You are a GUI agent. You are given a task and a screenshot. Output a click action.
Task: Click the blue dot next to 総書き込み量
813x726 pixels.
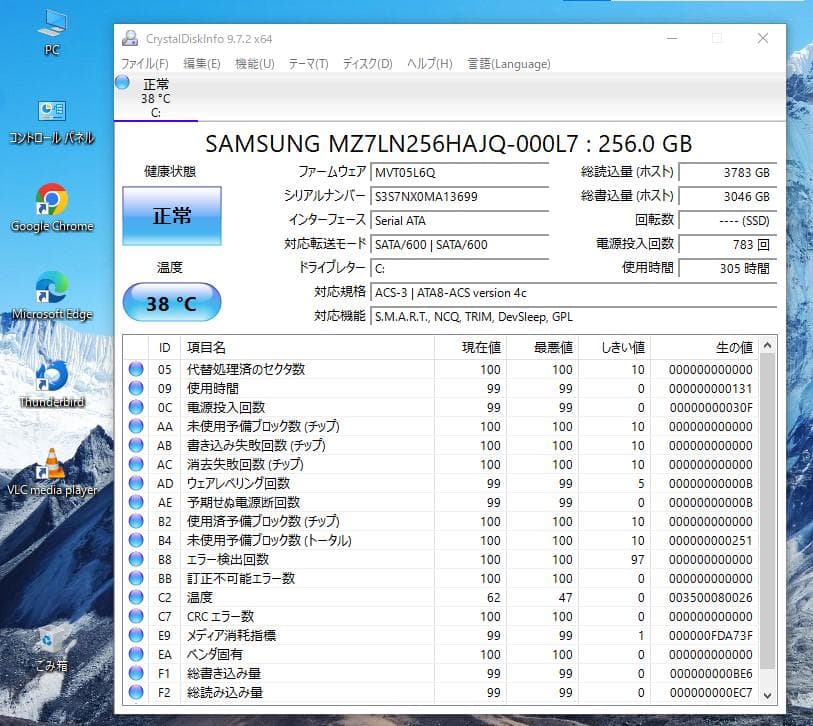[135, 675]
